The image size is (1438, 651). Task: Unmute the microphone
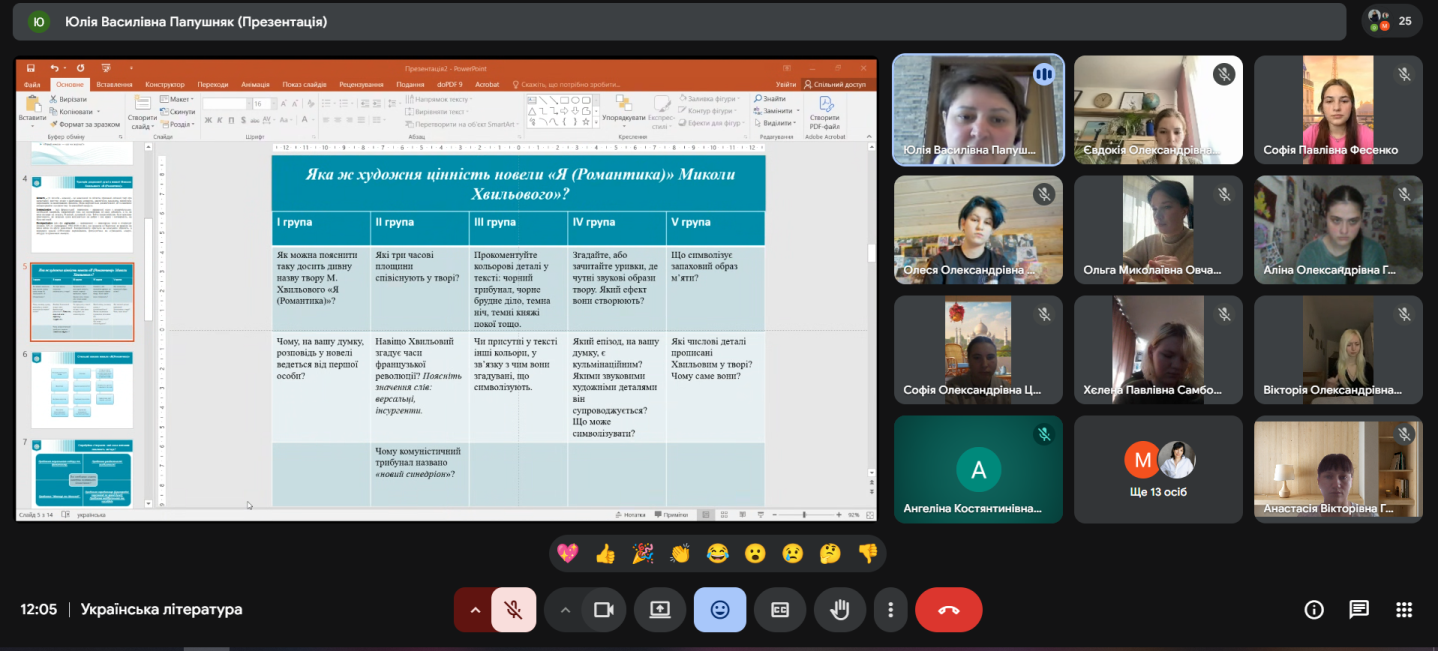(513, 610)
